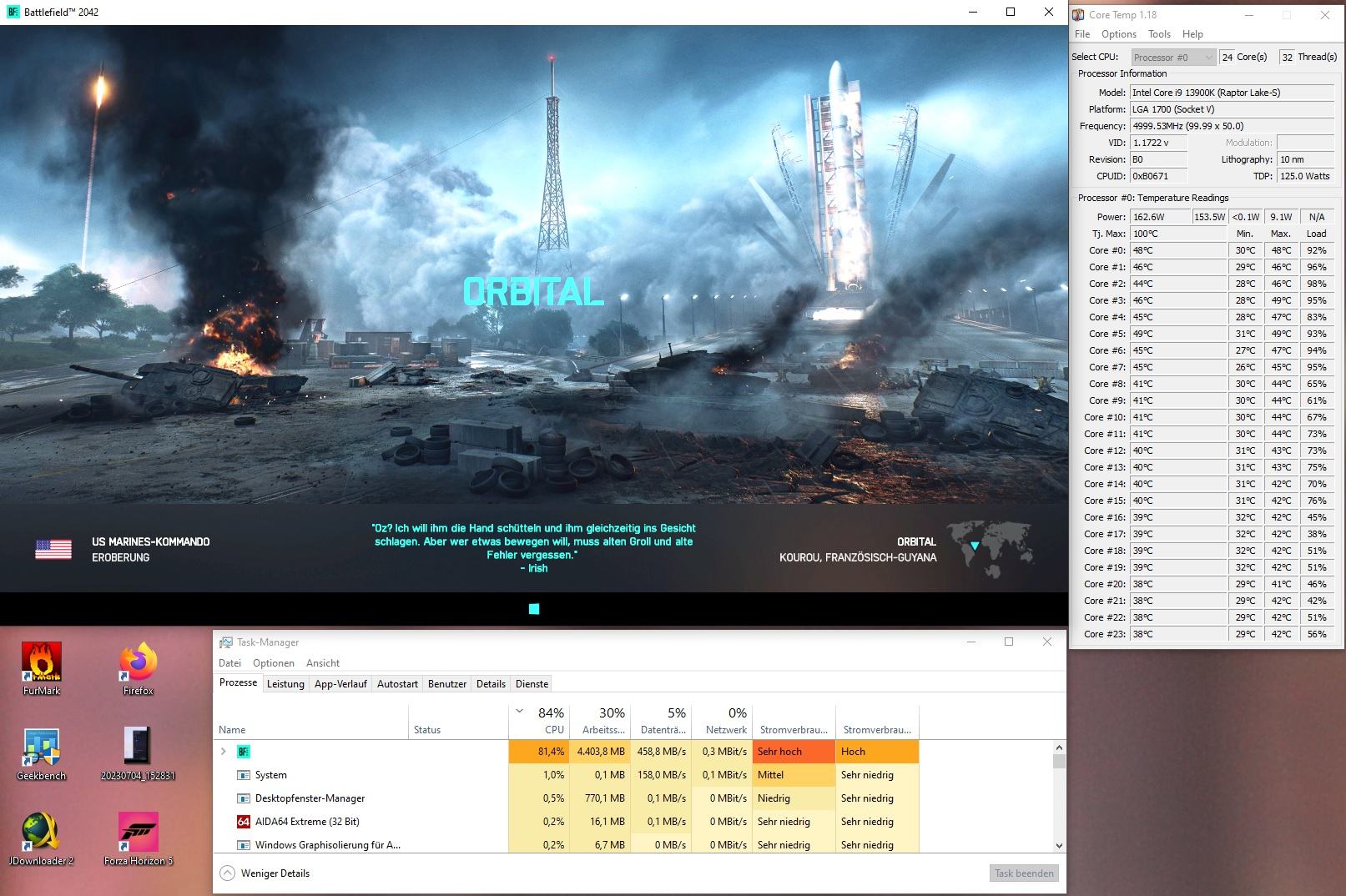Select the 20230704_152831 desktop file
Screen dimensions: 1346x896
pyautogui.click(x=138, y=754)
